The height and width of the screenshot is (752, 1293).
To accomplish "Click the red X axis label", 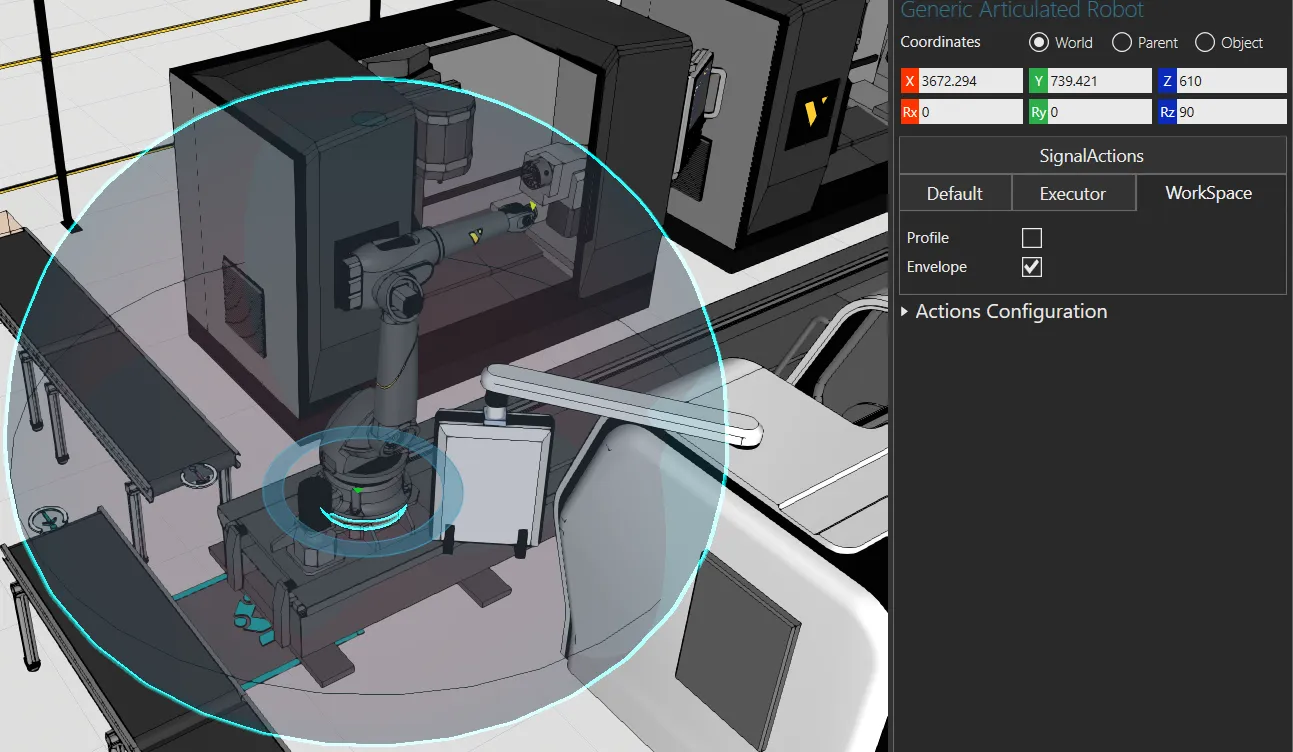I will [x=909, y=81].
